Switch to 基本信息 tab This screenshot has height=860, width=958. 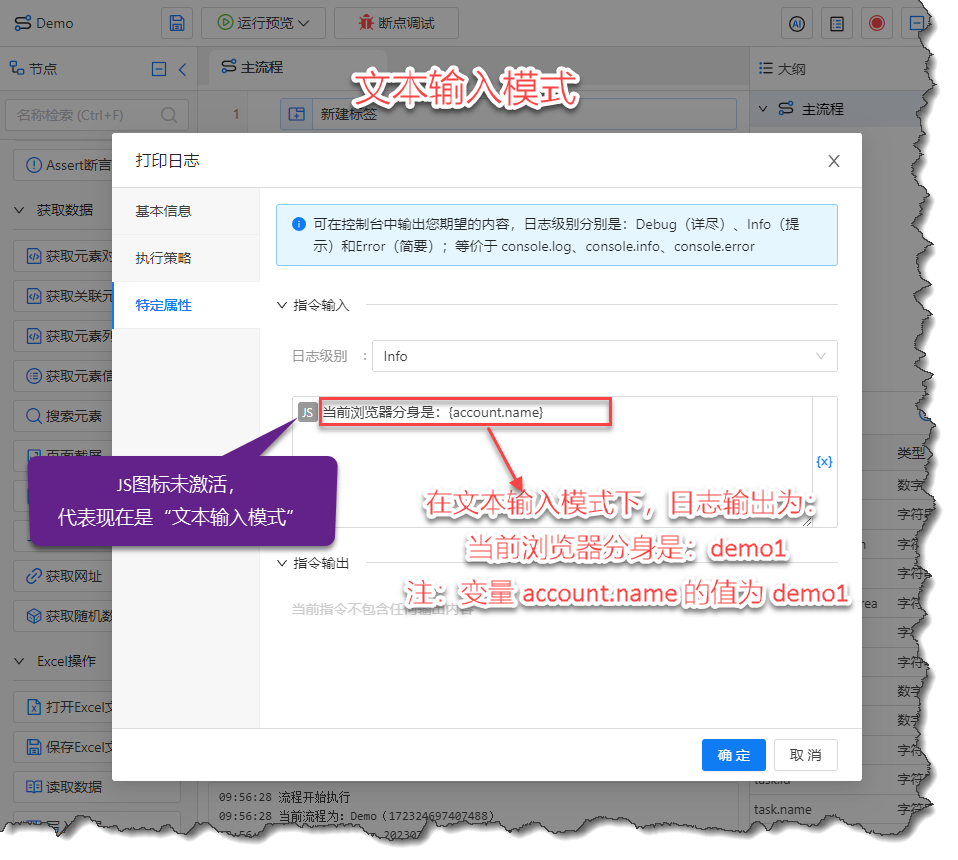pyautogui.click(x=163, y=211)
